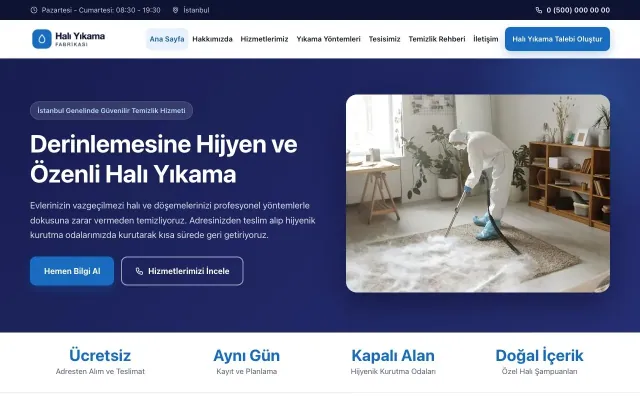The image size is (640, 400).
Task: Click the Derinlemesine Hijyen ve Özenli Halı Yıkama heading
Action: click(164, 159)
